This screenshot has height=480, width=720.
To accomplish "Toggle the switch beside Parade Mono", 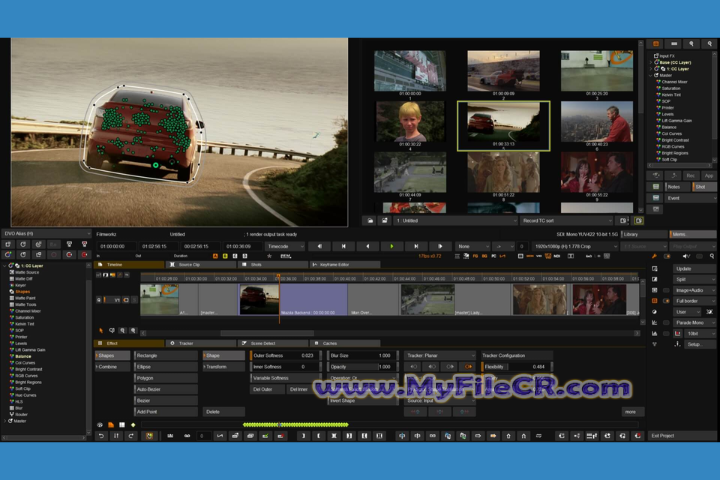I will pyautogui.click(x=666, y=322).
